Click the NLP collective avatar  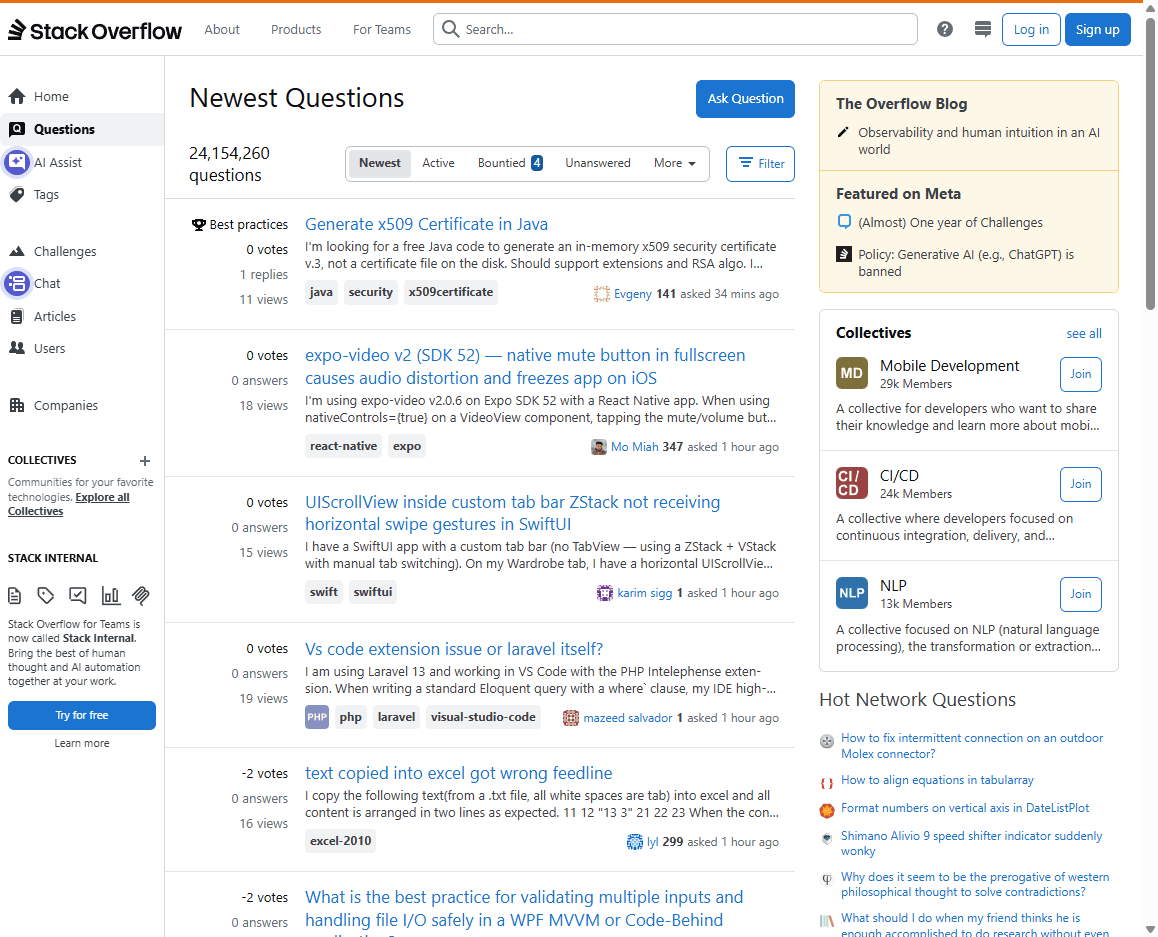click(852, 593)
